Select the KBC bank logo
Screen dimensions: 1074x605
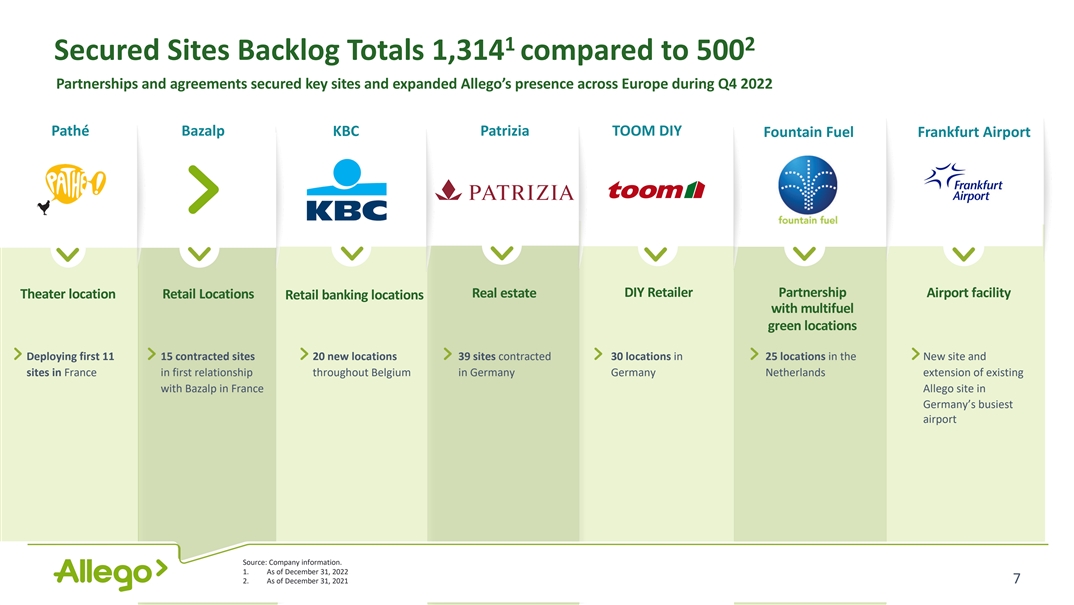click(x=345, y=190)
